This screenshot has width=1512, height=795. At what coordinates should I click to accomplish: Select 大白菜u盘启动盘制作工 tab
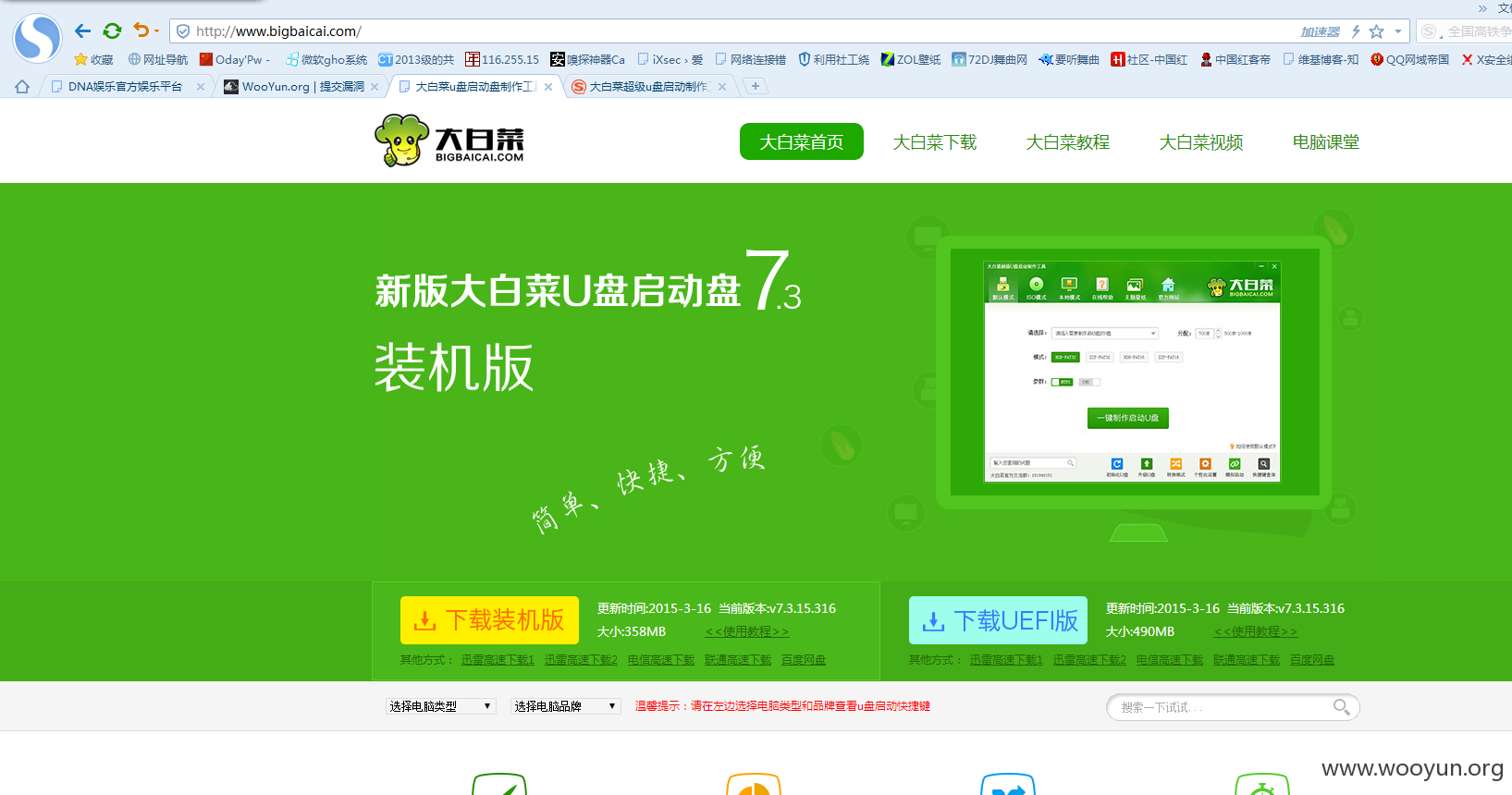(x=474, y=86)
